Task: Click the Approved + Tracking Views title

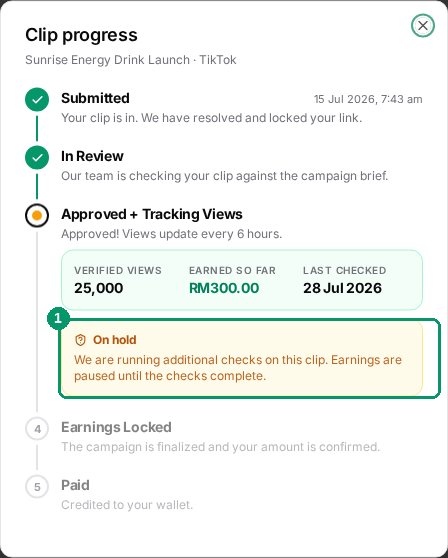Action: [152, 214]
